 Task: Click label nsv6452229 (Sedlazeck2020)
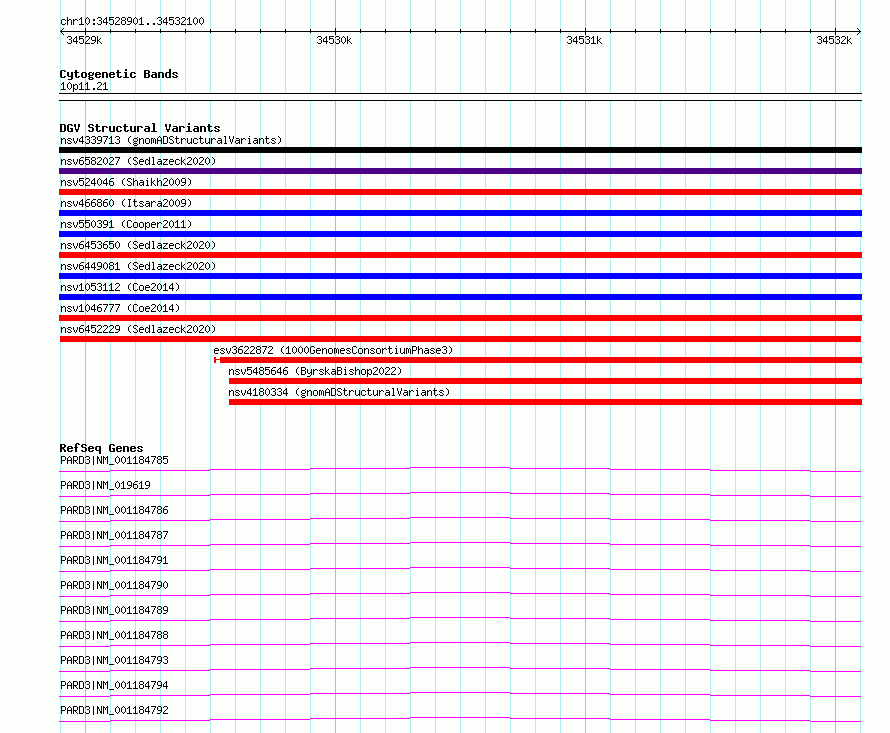point(138,329)
